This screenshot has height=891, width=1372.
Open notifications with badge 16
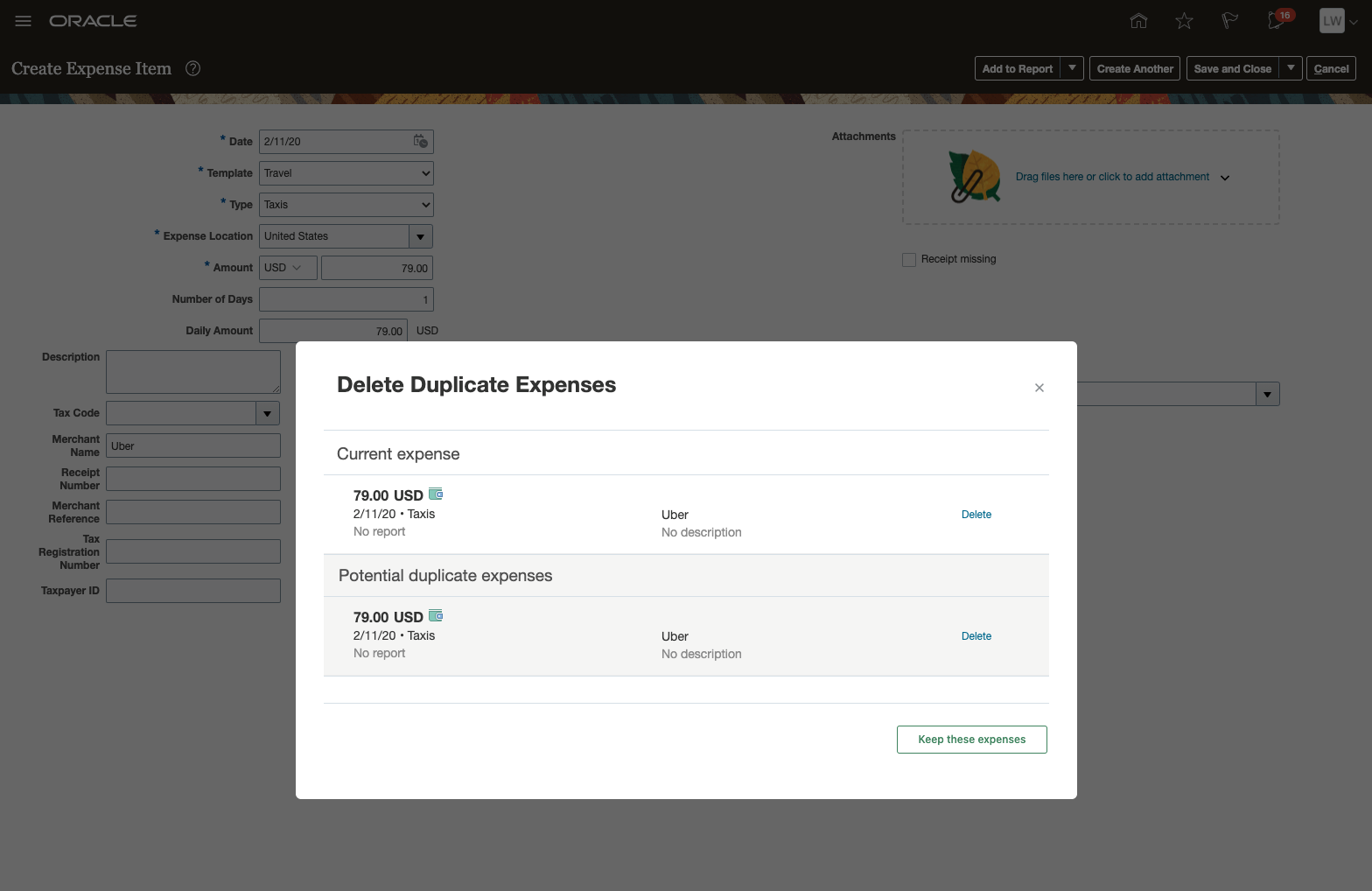1277,20
